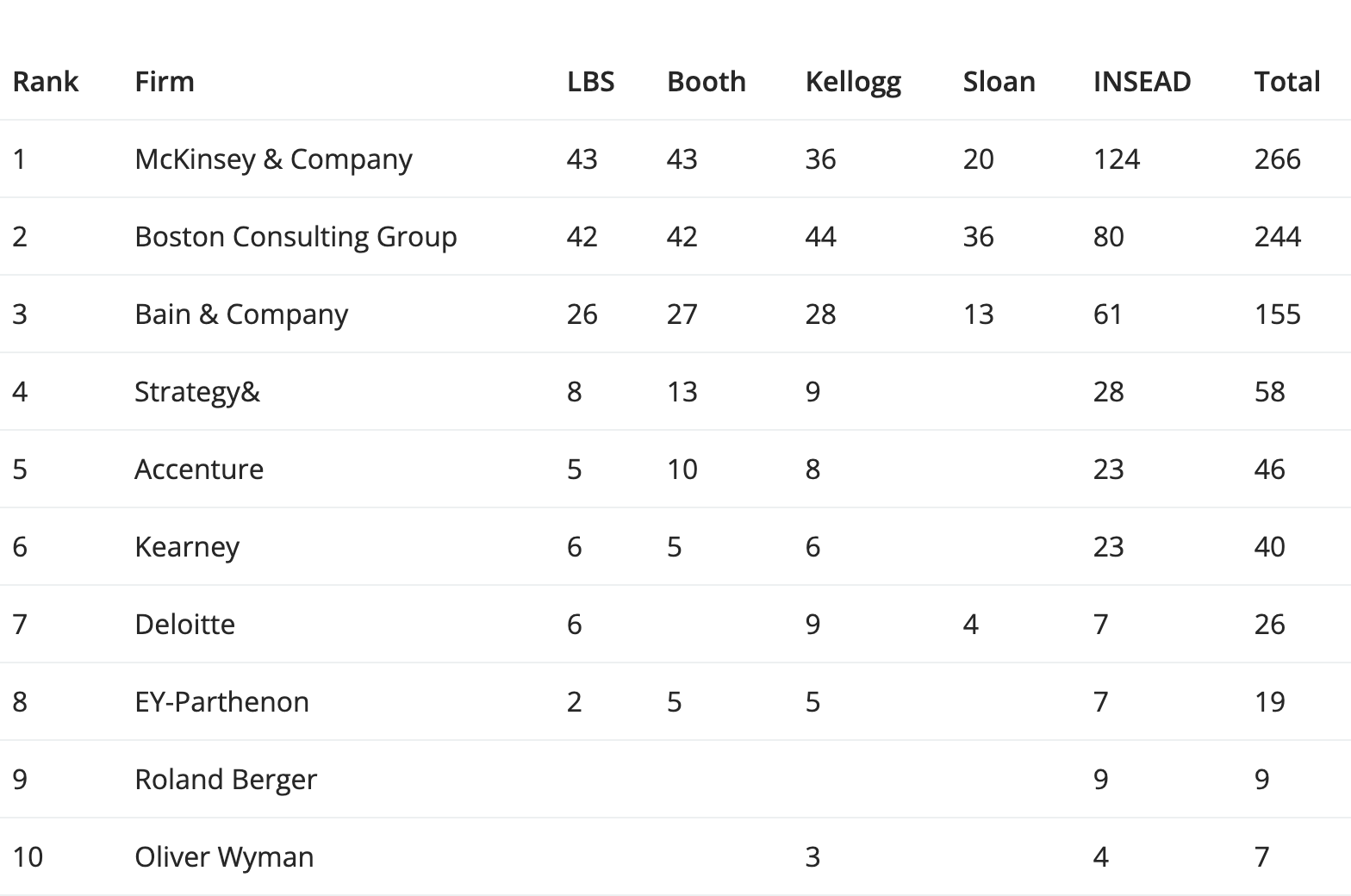Click the Total column header
The image size is (1351, 896).
[x=1287, y=82]
